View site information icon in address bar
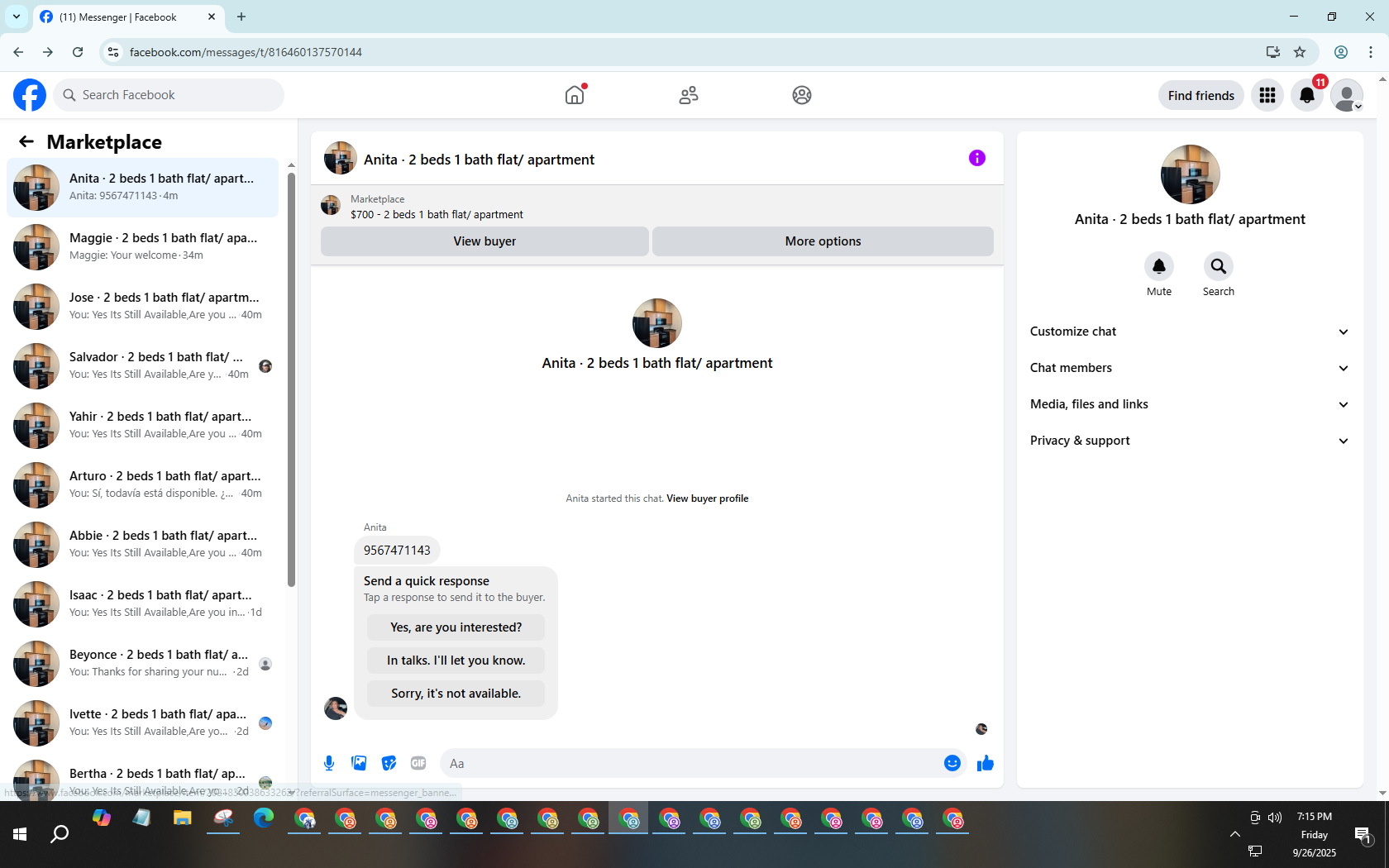This screenshot has width=1389, height=868. 113,52
